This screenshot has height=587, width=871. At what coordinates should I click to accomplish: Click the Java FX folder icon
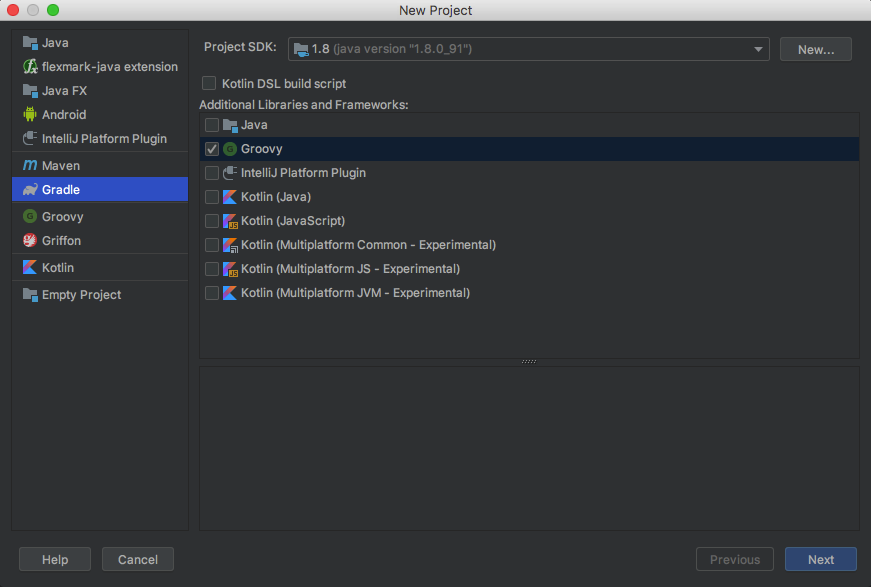tap(30, 91)
